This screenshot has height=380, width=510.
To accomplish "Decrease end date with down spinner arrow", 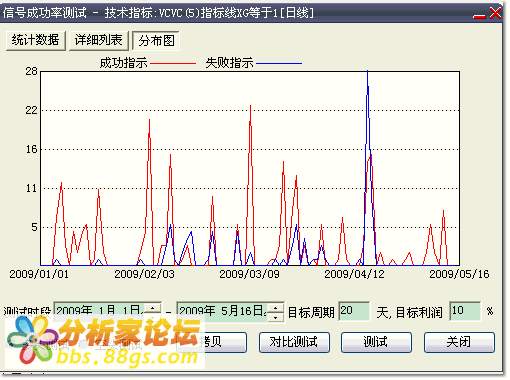I will coord(276,317).
